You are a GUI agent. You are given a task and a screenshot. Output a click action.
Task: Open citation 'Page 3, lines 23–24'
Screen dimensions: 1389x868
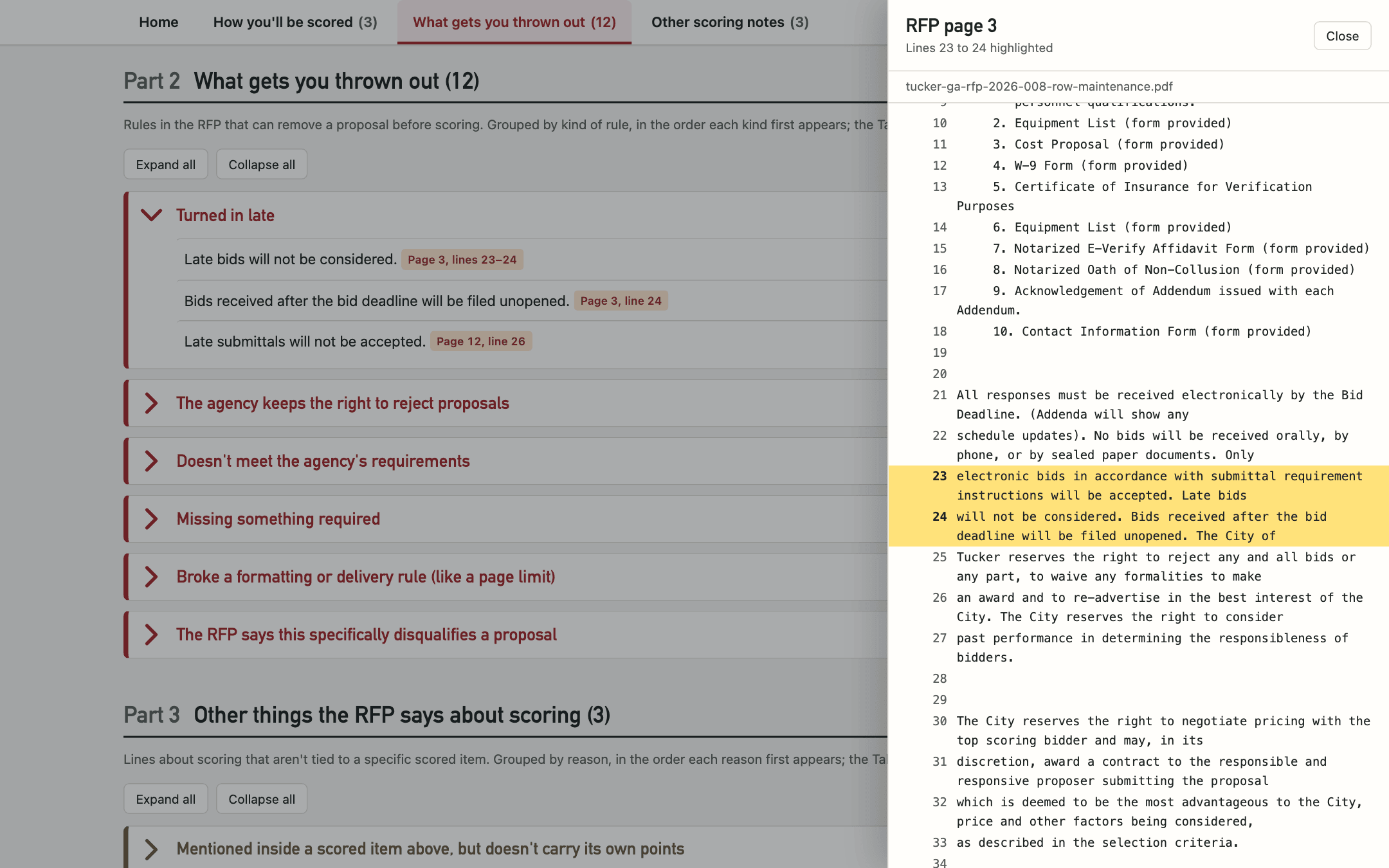tap(462, 259)
